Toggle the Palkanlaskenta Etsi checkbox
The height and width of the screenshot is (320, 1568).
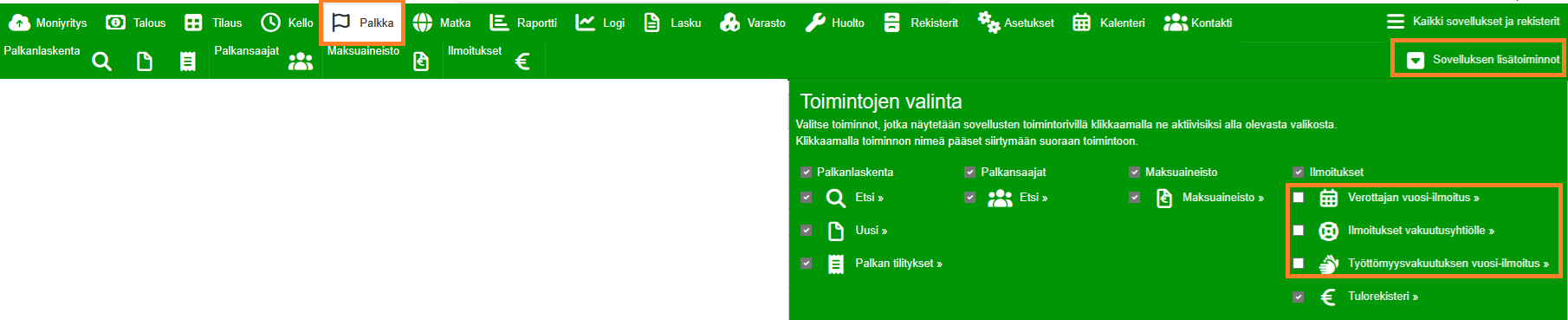(807, 198)
